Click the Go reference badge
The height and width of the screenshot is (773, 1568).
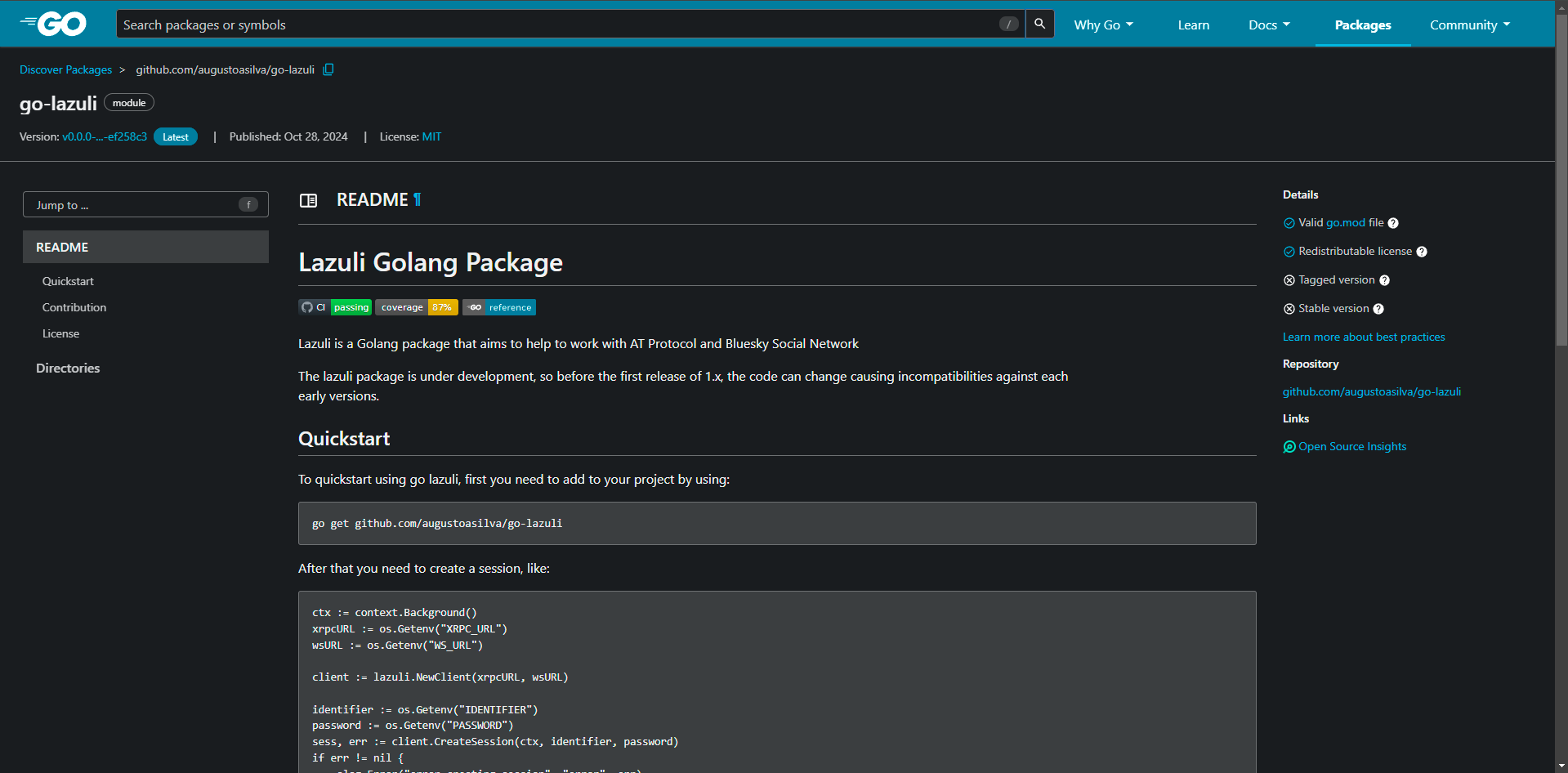(x=499, y=307)
